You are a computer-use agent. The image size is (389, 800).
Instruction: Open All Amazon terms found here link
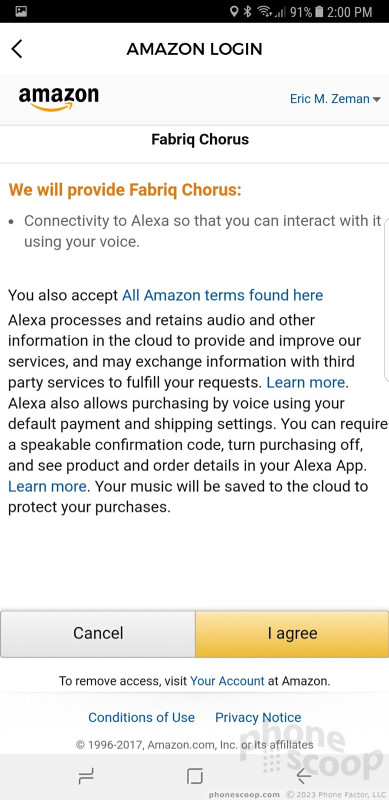click(x=222, y=295)
